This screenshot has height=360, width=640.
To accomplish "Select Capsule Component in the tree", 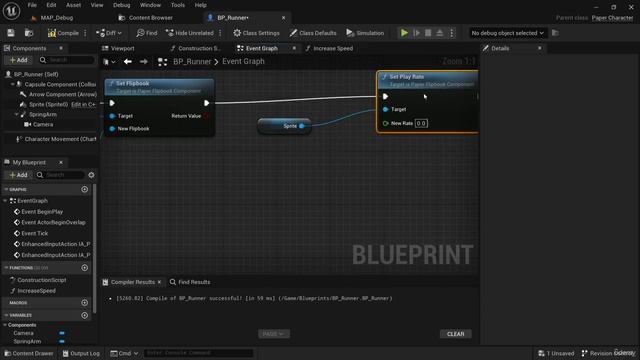I will [60, 84].
